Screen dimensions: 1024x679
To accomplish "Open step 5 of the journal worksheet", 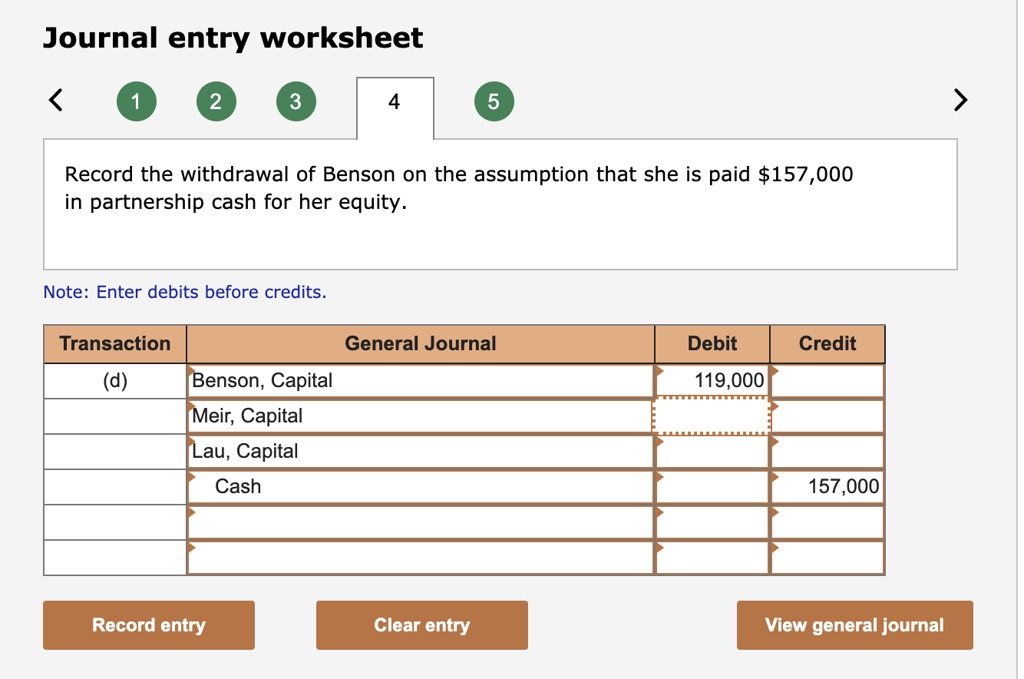I will pyautogui.click(x=492, y=100).
